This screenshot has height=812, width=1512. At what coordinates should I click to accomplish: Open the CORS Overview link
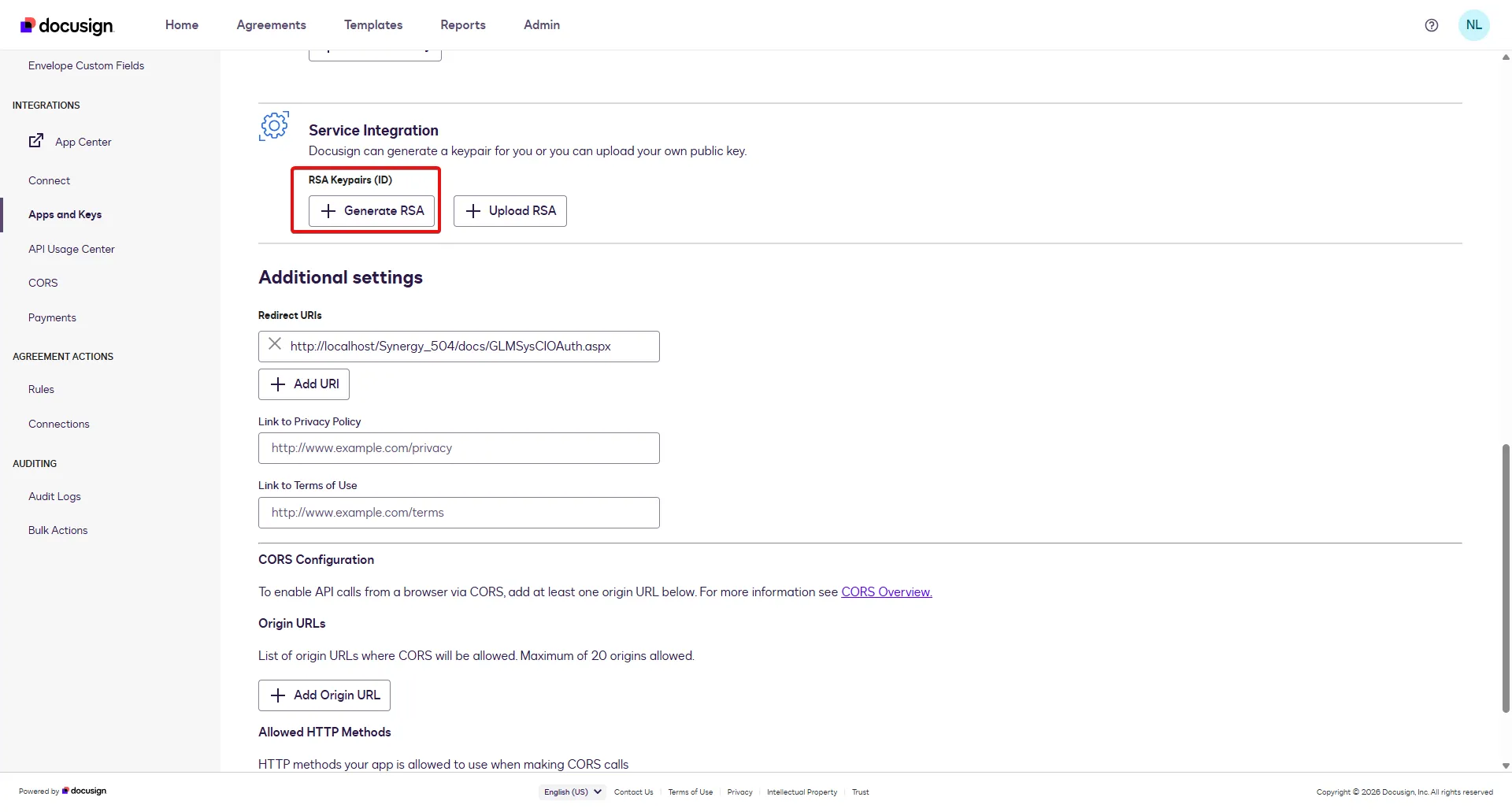tap(885, 591)
